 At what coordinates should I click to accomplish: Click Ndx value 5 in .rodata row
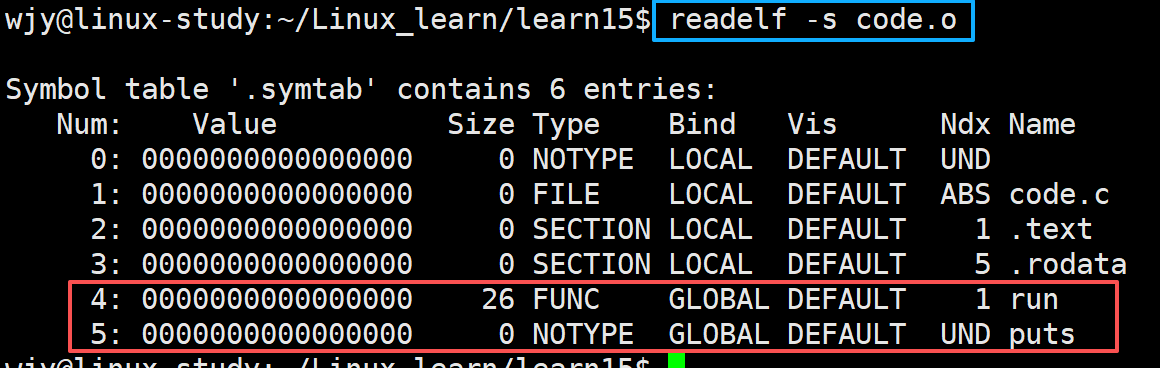[982, 264]
